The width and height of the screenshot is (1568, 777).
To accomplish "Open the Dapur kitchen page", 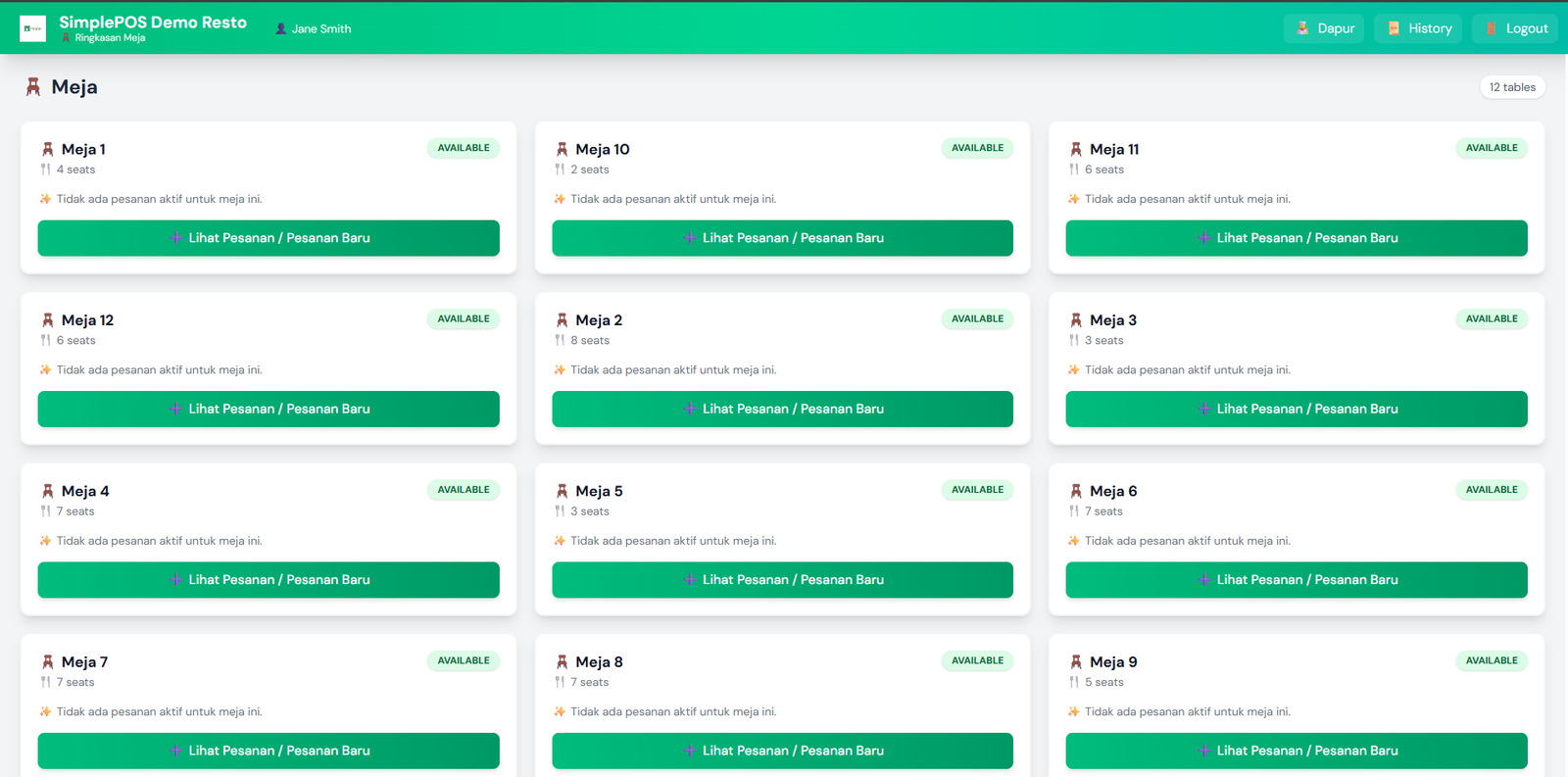I will 1324,28.
